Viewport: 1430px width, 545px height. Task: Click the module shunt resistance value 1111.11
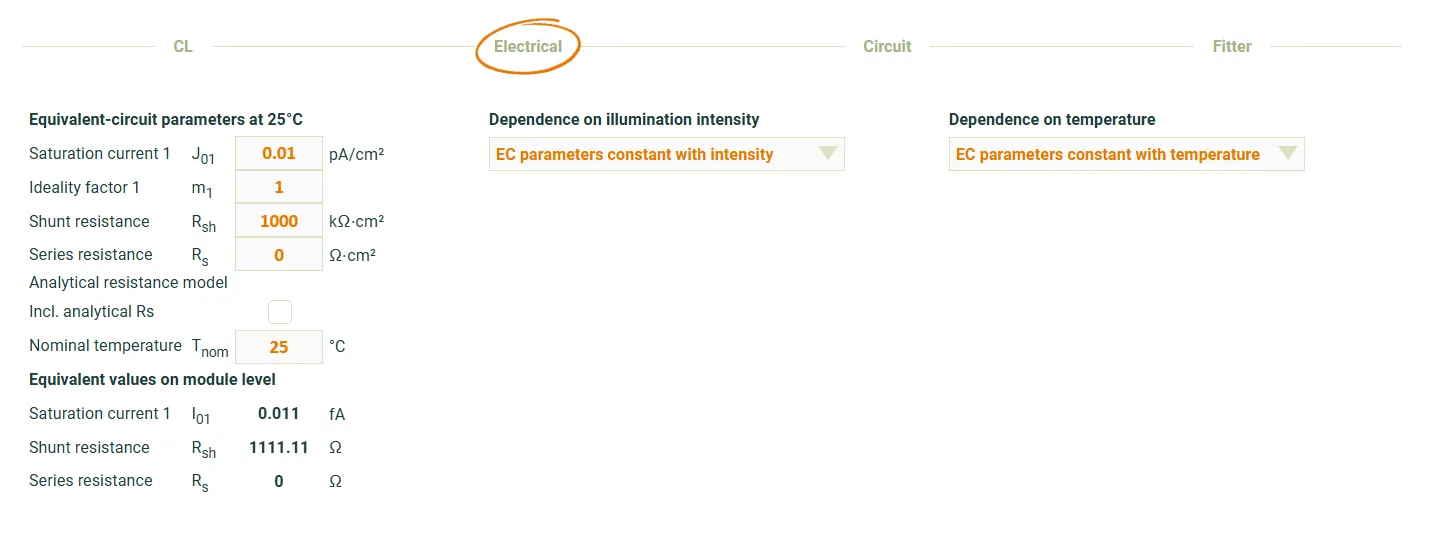click(x=278, y=447)
